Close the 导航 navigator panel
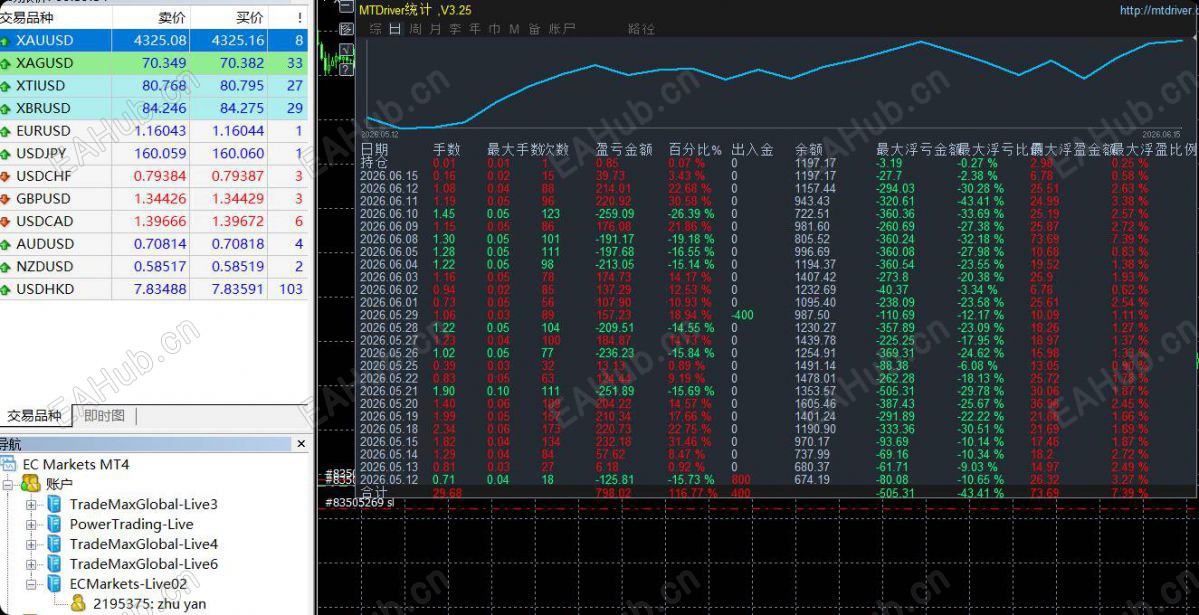The height and width of the screenshot is (615, 1199). [301, 444]
